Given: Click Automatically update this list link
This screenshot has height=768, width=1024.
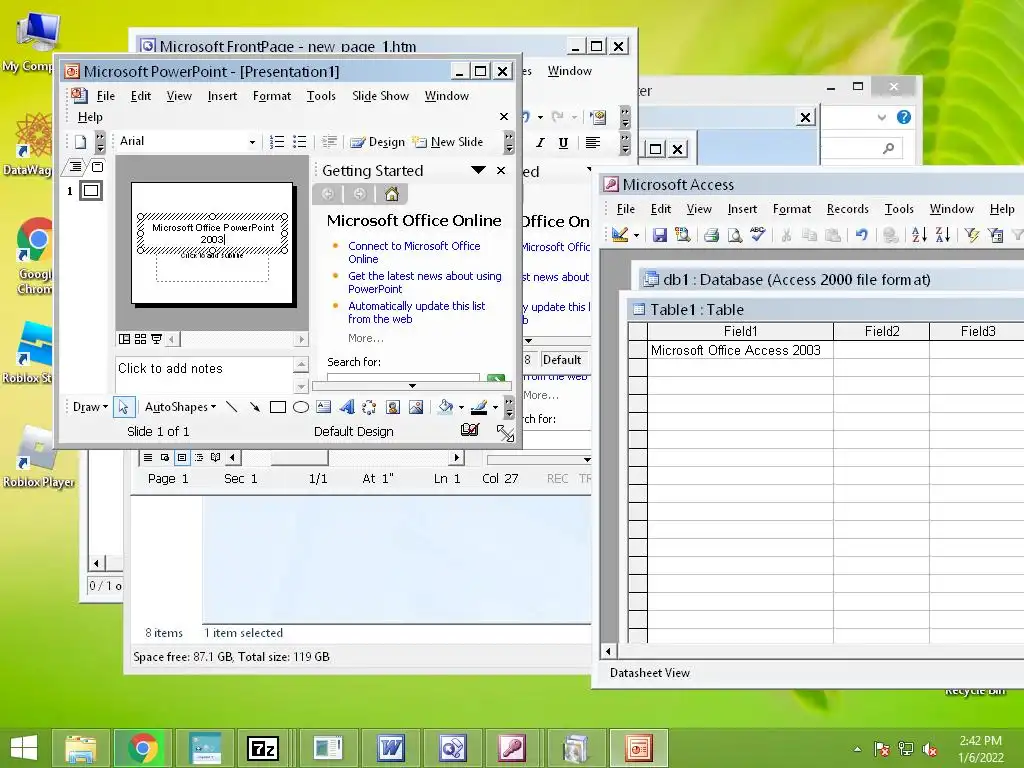Looking at the screenshot, I should 417,312.
